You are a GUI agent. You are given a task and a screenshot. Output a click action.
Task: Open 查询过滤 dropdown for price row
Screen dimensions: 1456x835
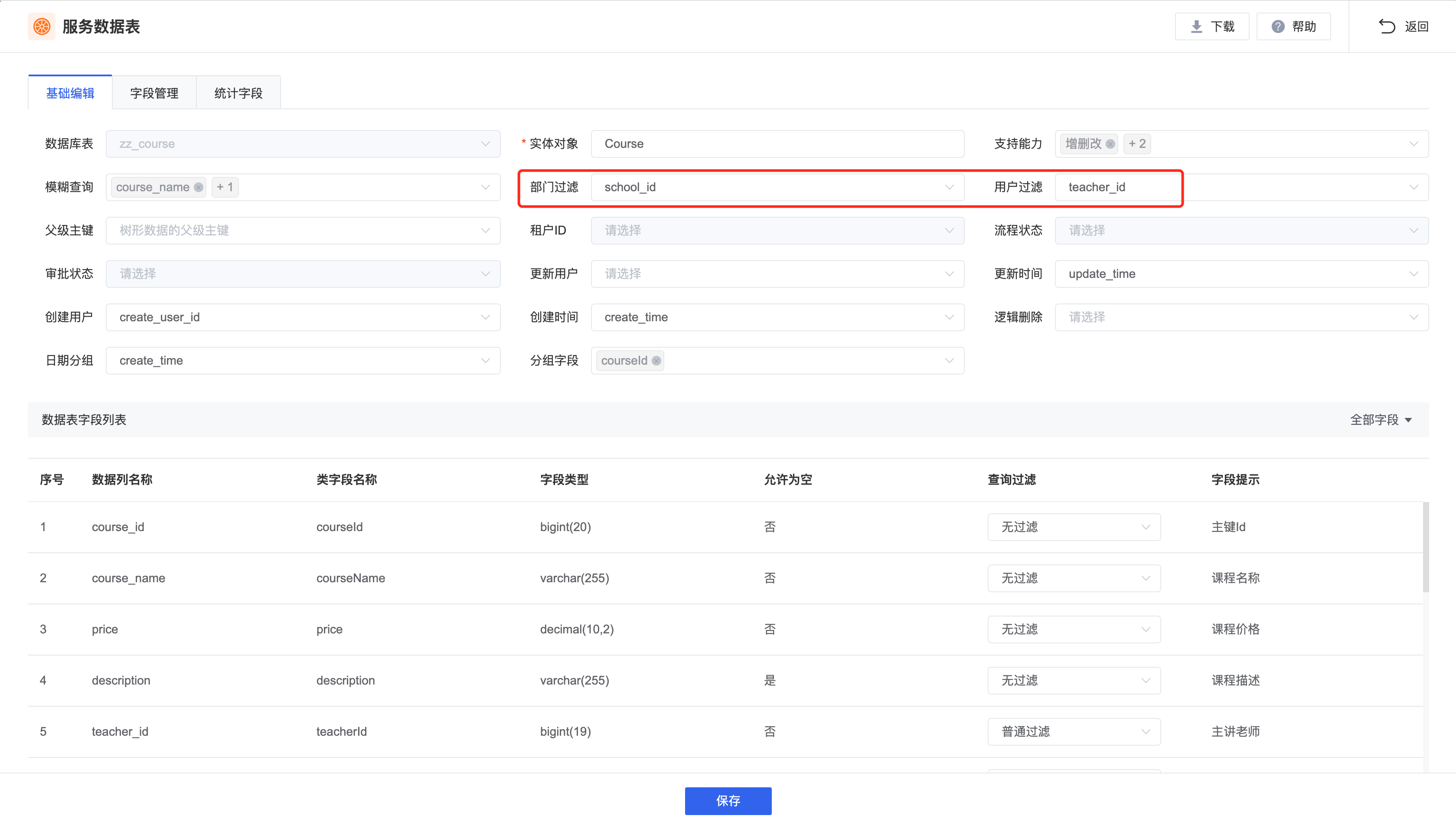click(x=1074, y=629)
